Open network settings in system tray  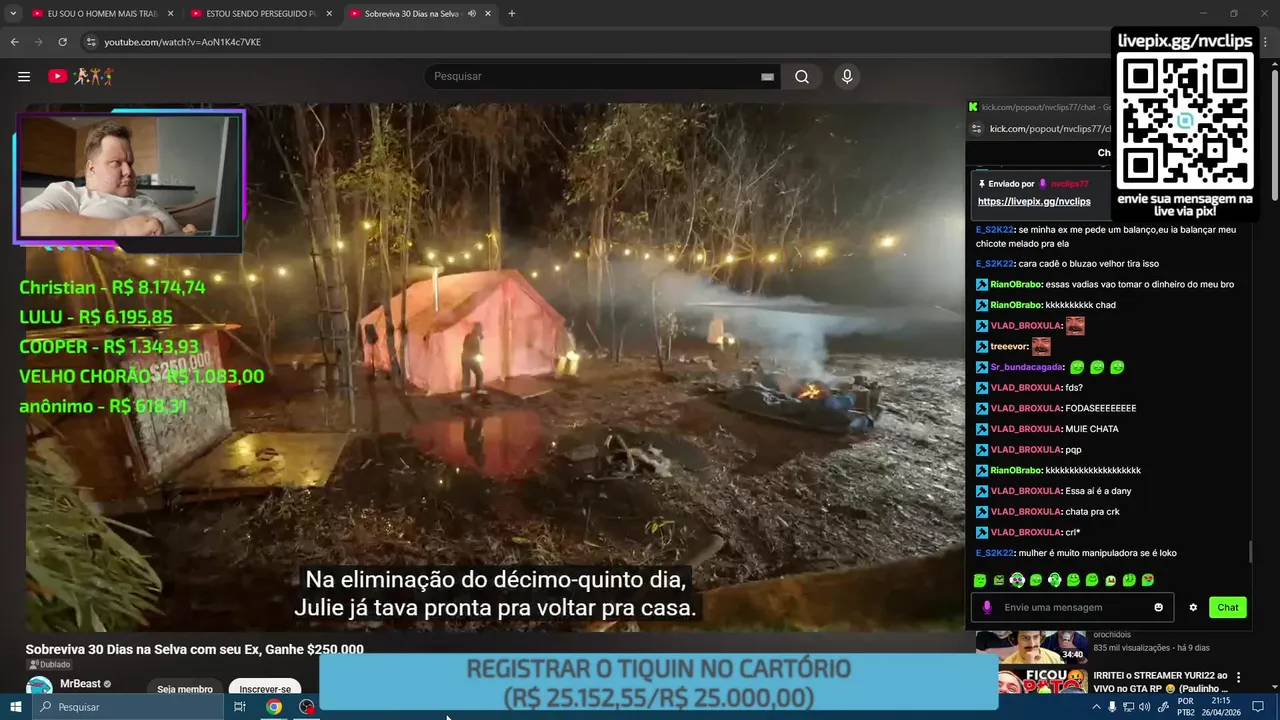pos(1128,707)
